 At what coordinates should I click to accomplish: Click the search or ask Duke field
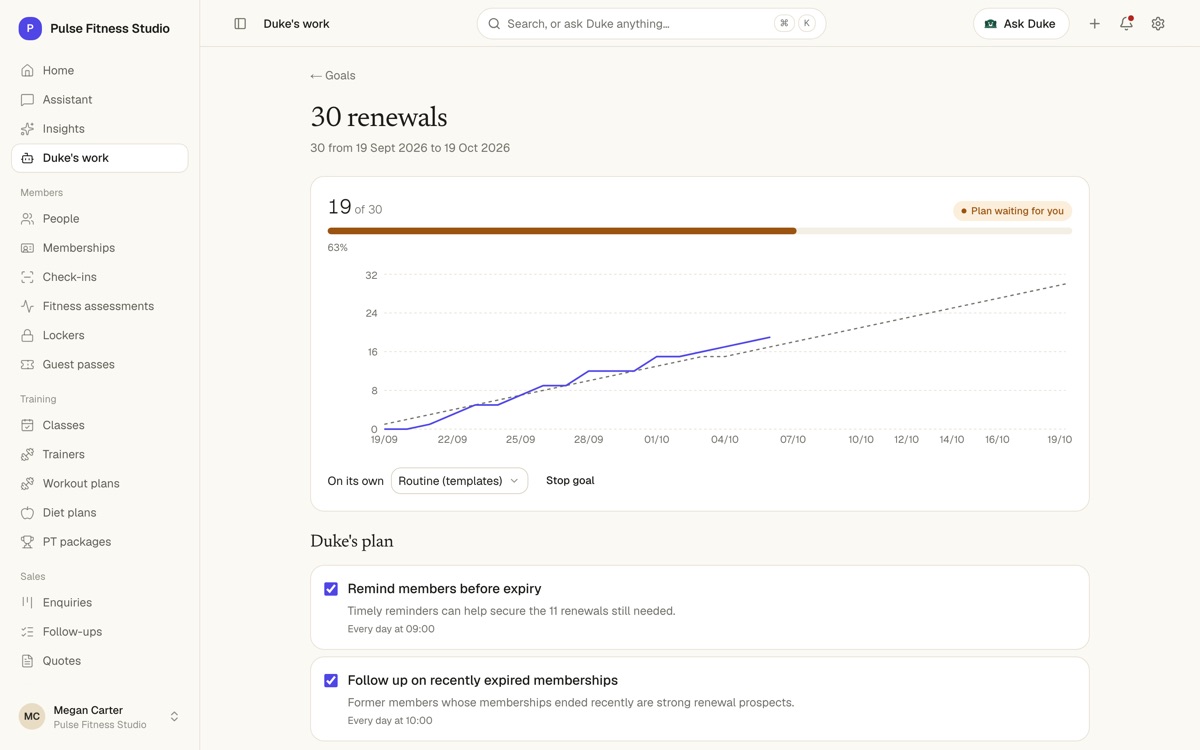[651, 24]
